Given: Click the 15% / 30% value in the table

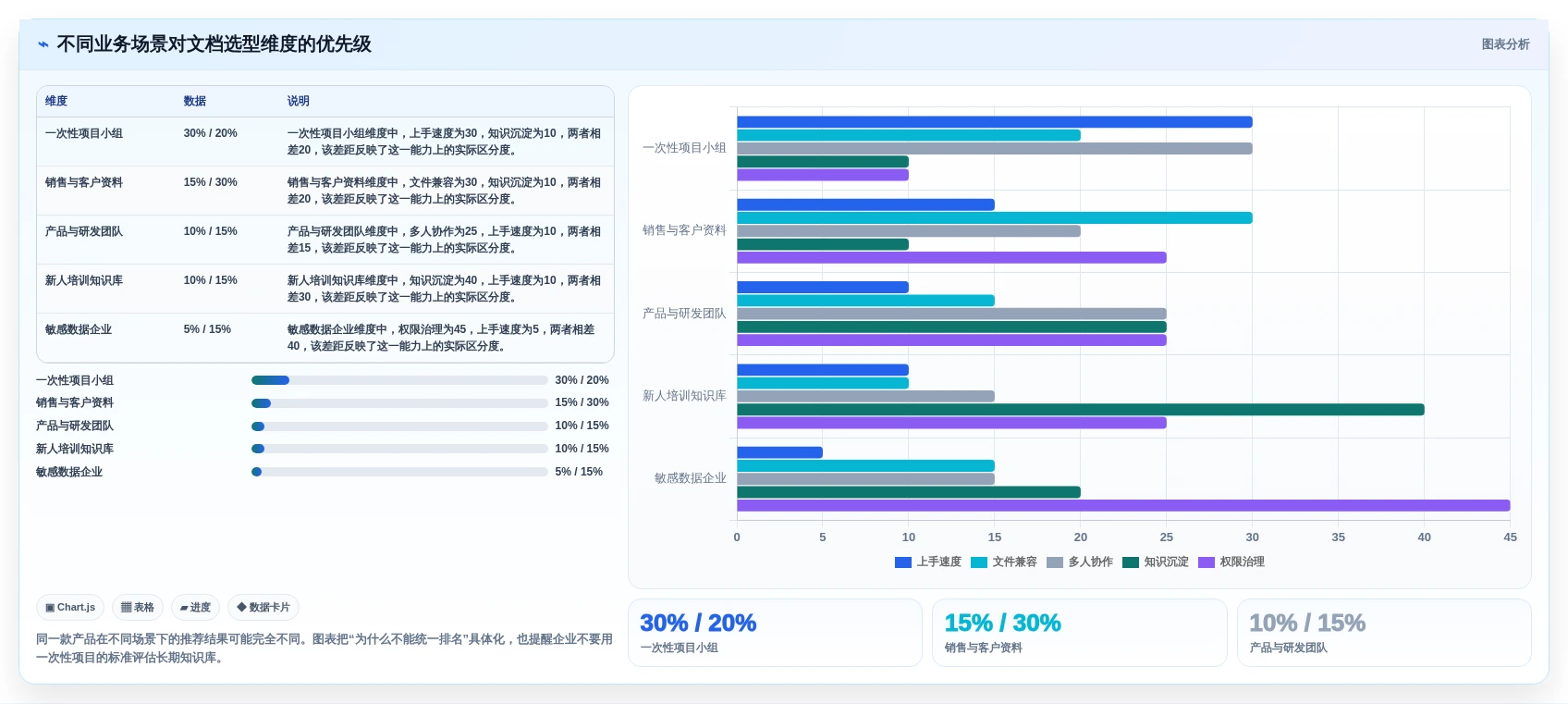Looking at the screenshot, I should [211, 182].
